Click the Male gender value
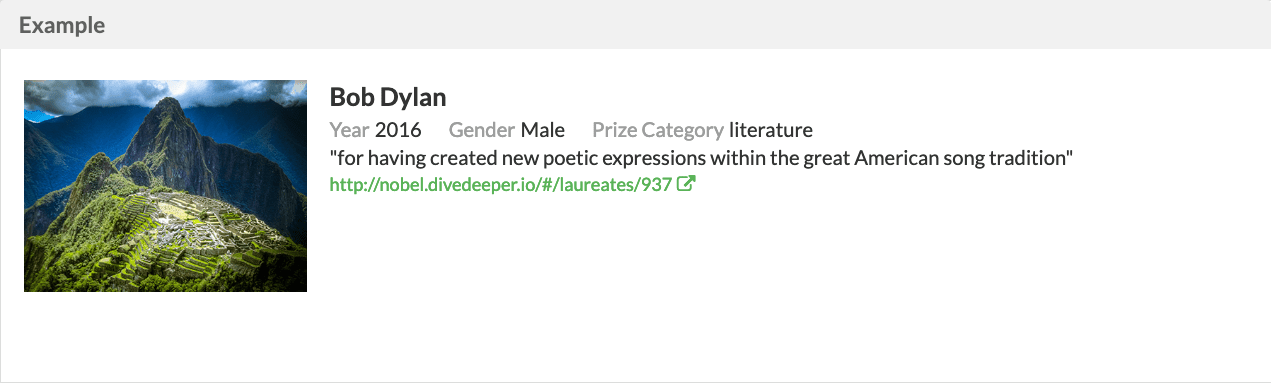Image resolution: width=1271 pixels, height=383 pixels. click(x=543, y=130)
